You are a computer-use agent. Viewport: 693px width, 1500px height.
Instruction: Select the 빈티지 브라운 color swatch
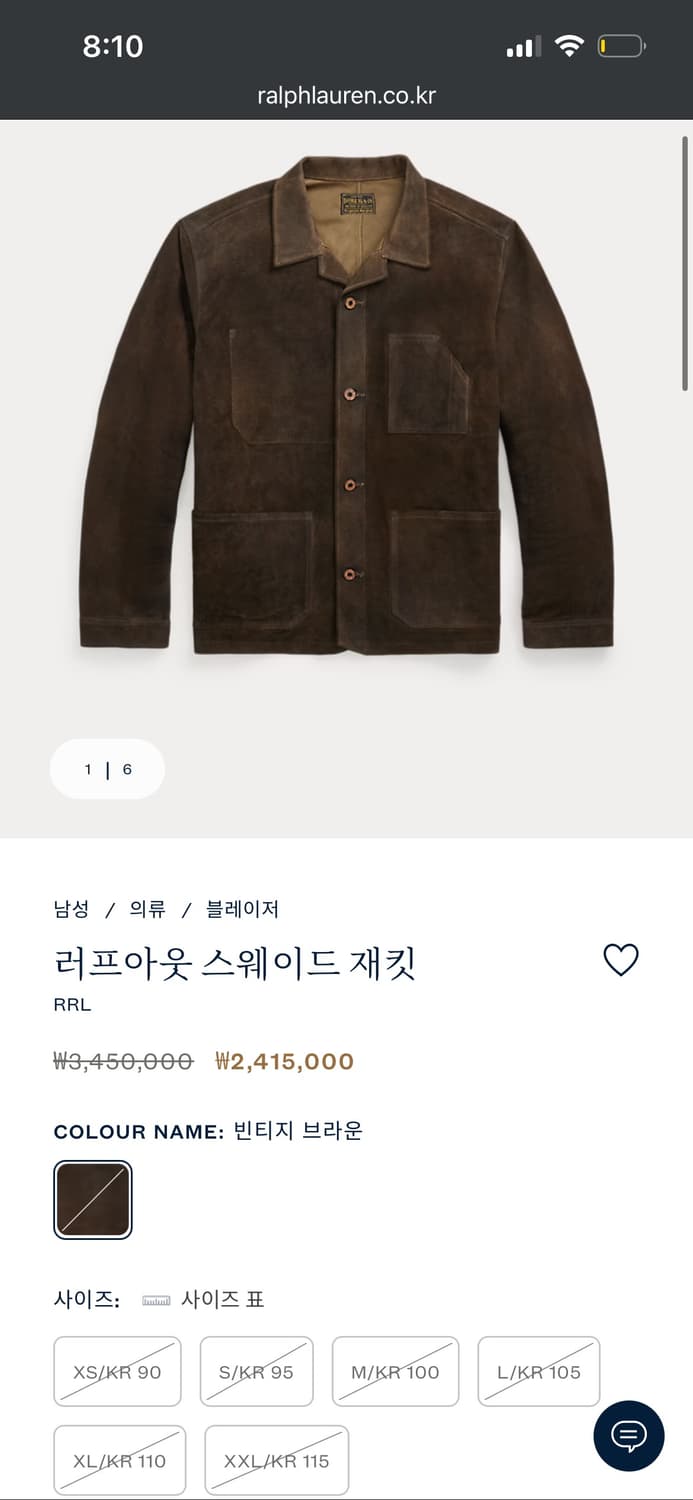[x=92, y=1199]
